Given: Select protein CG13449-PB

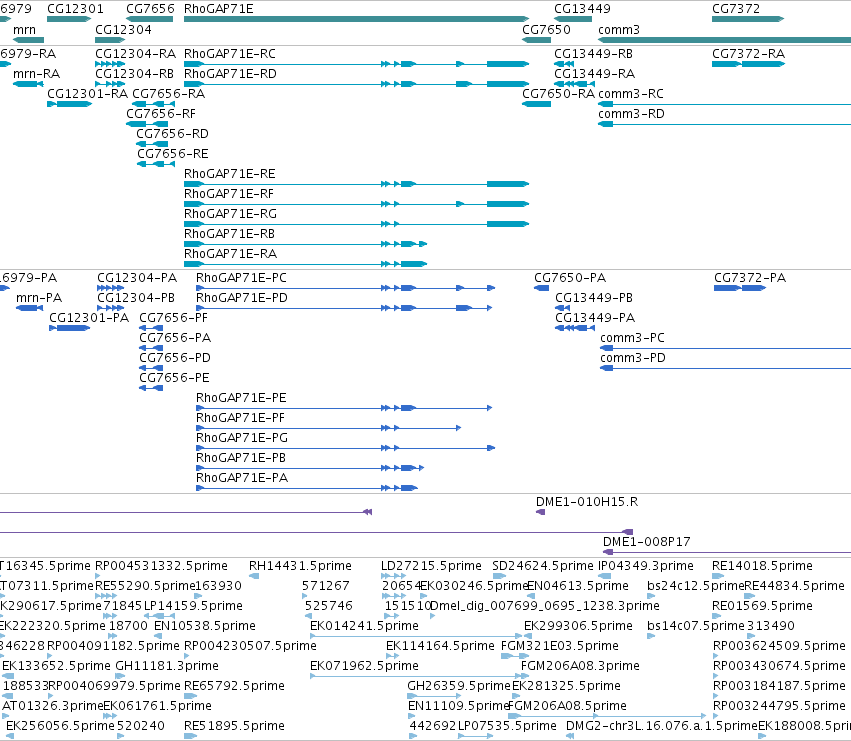Looking at the screenshot, I should pos(563,308).
